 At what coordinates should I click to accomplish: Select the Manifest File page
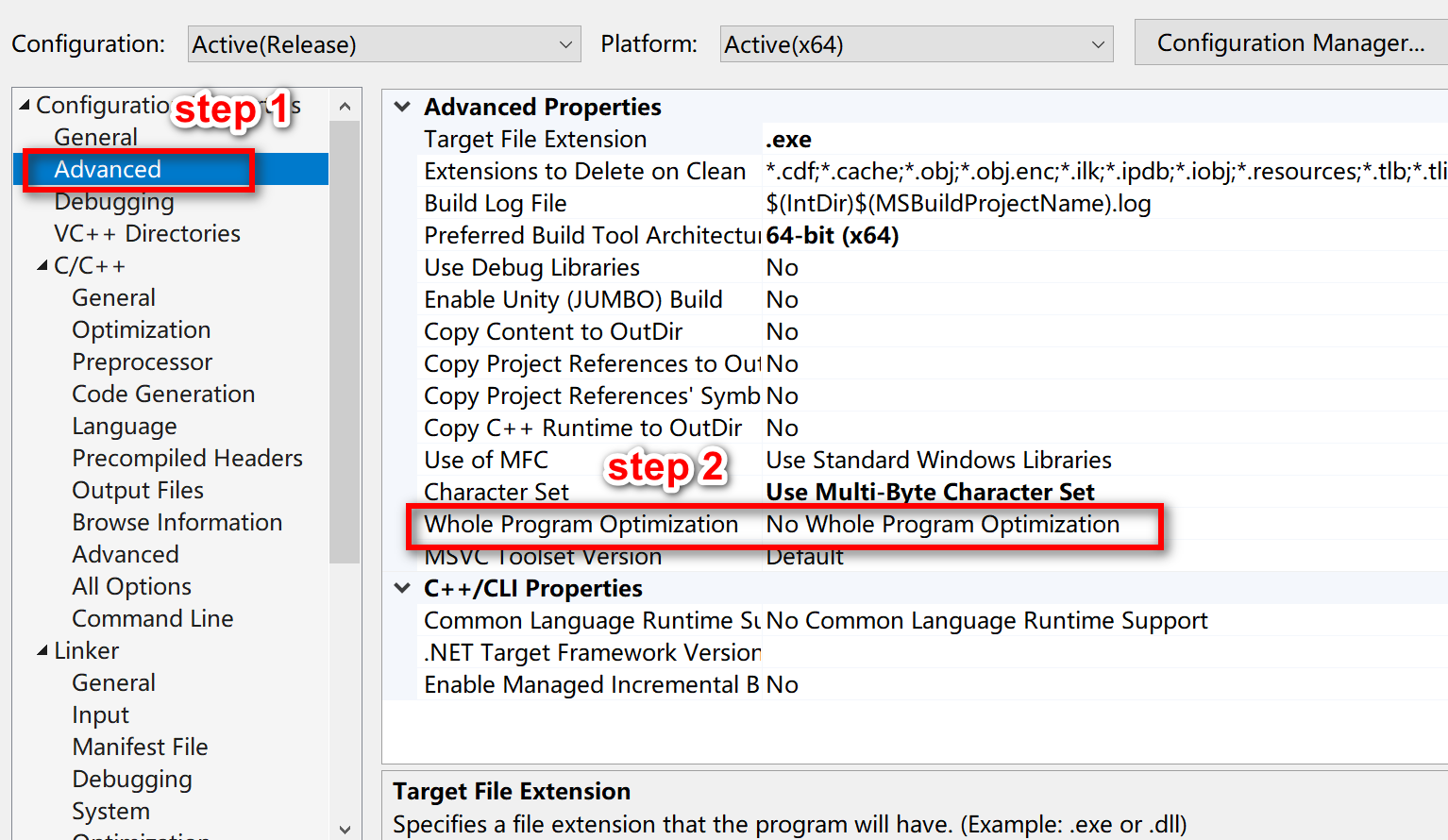point(140,747)
